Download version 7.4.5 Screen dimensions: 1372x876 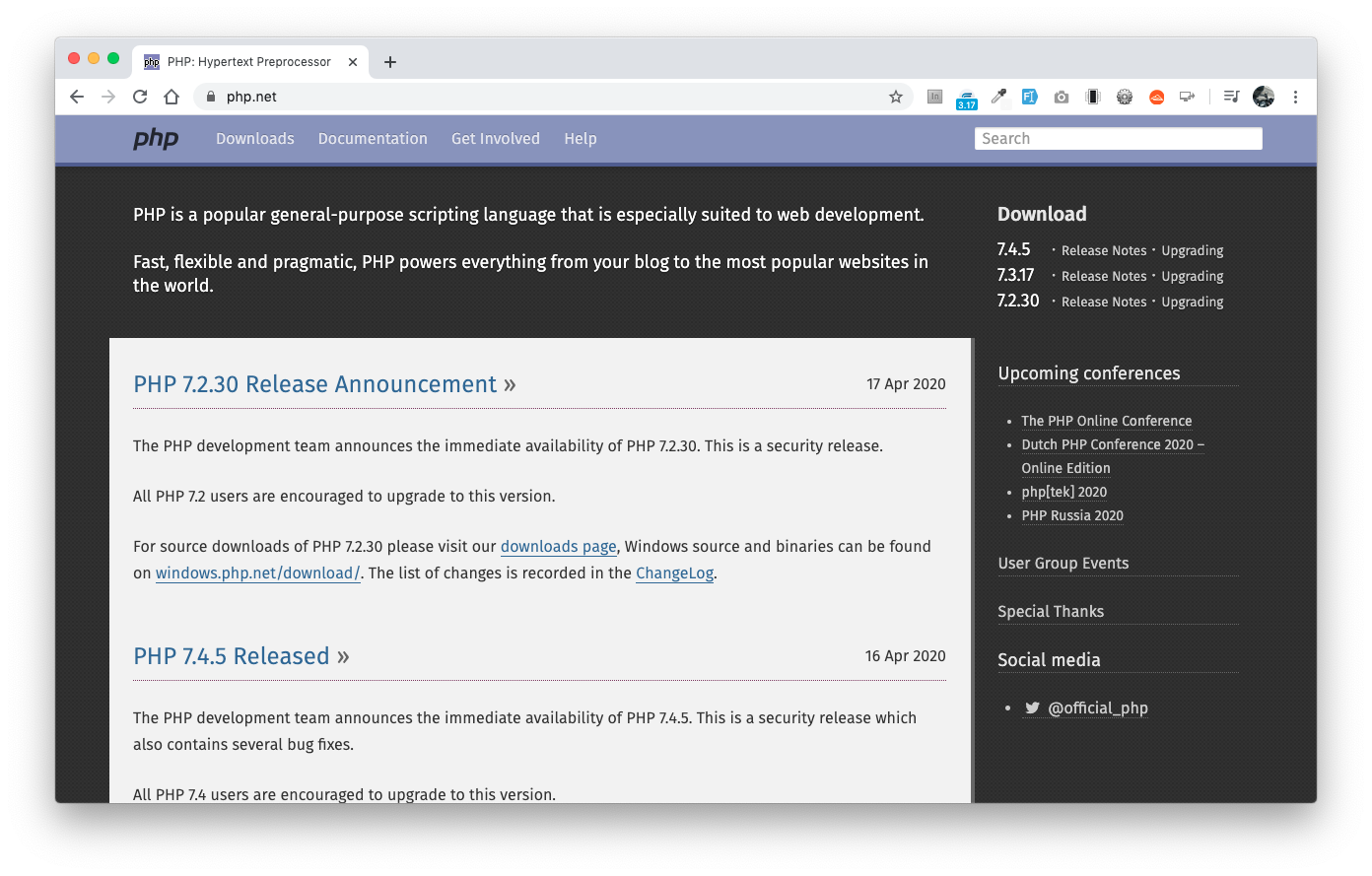[x=1013, y=249]
